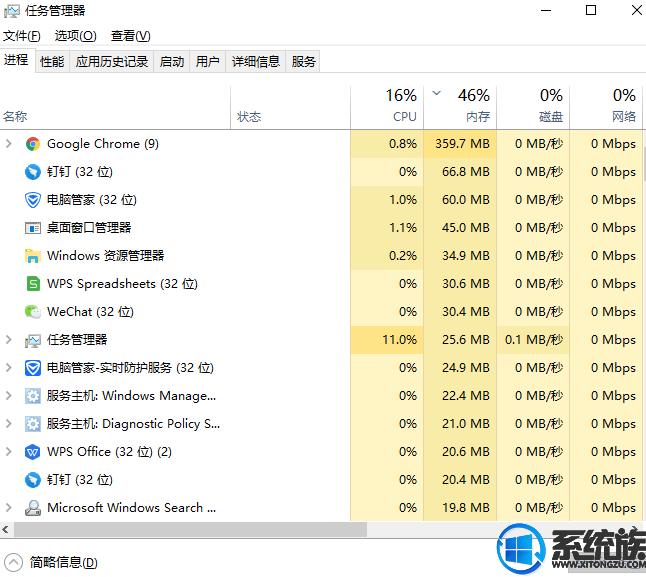Sort by the 状态 column header
Screen dimensions: 646x577
click(290, 108)
